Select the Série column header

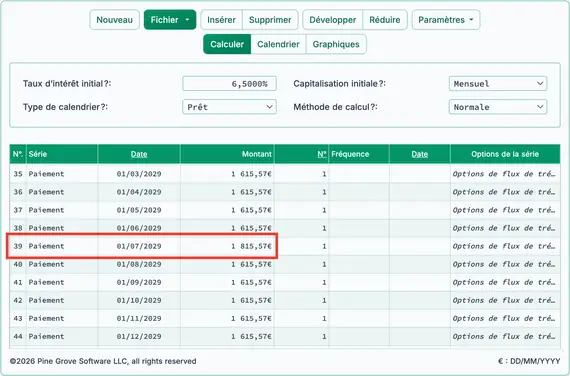coord(62,154)
